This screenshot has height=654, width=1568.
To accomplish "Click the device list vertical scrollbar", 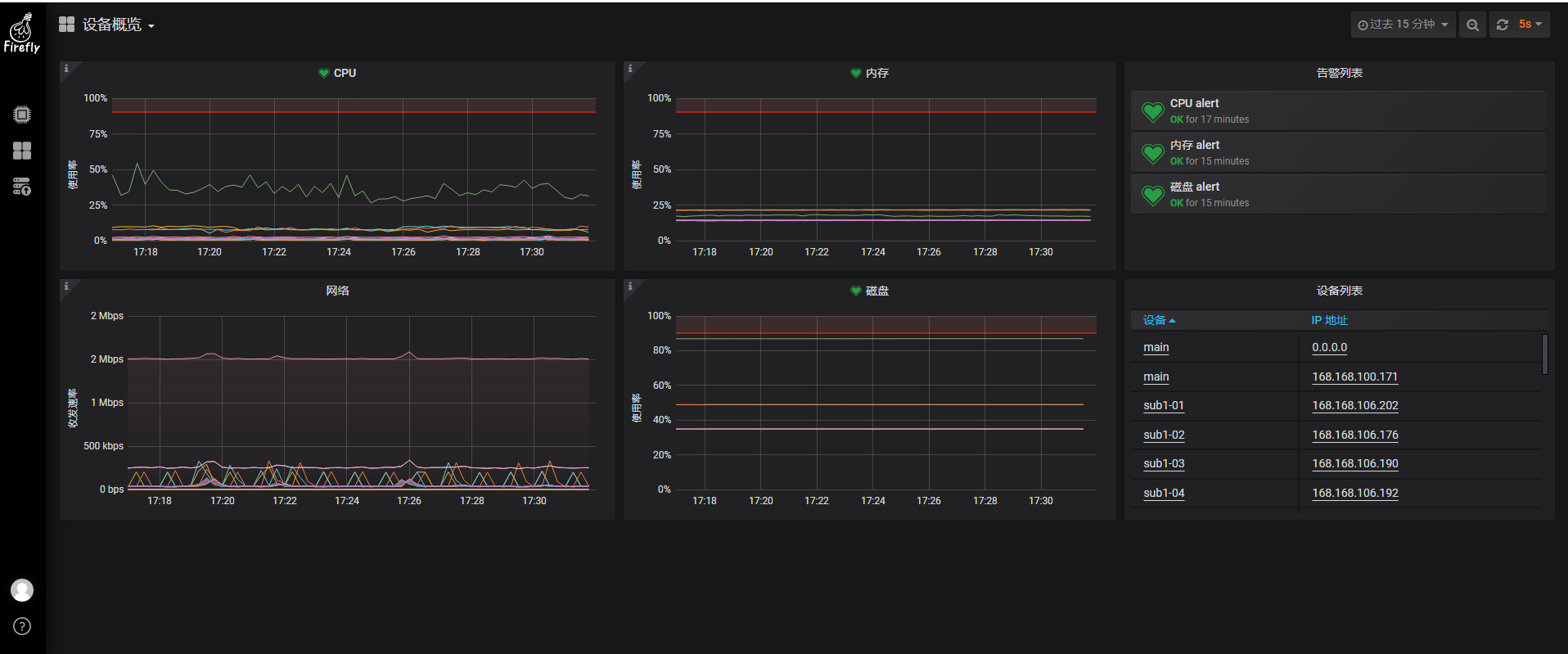I will coord(1545,354).
